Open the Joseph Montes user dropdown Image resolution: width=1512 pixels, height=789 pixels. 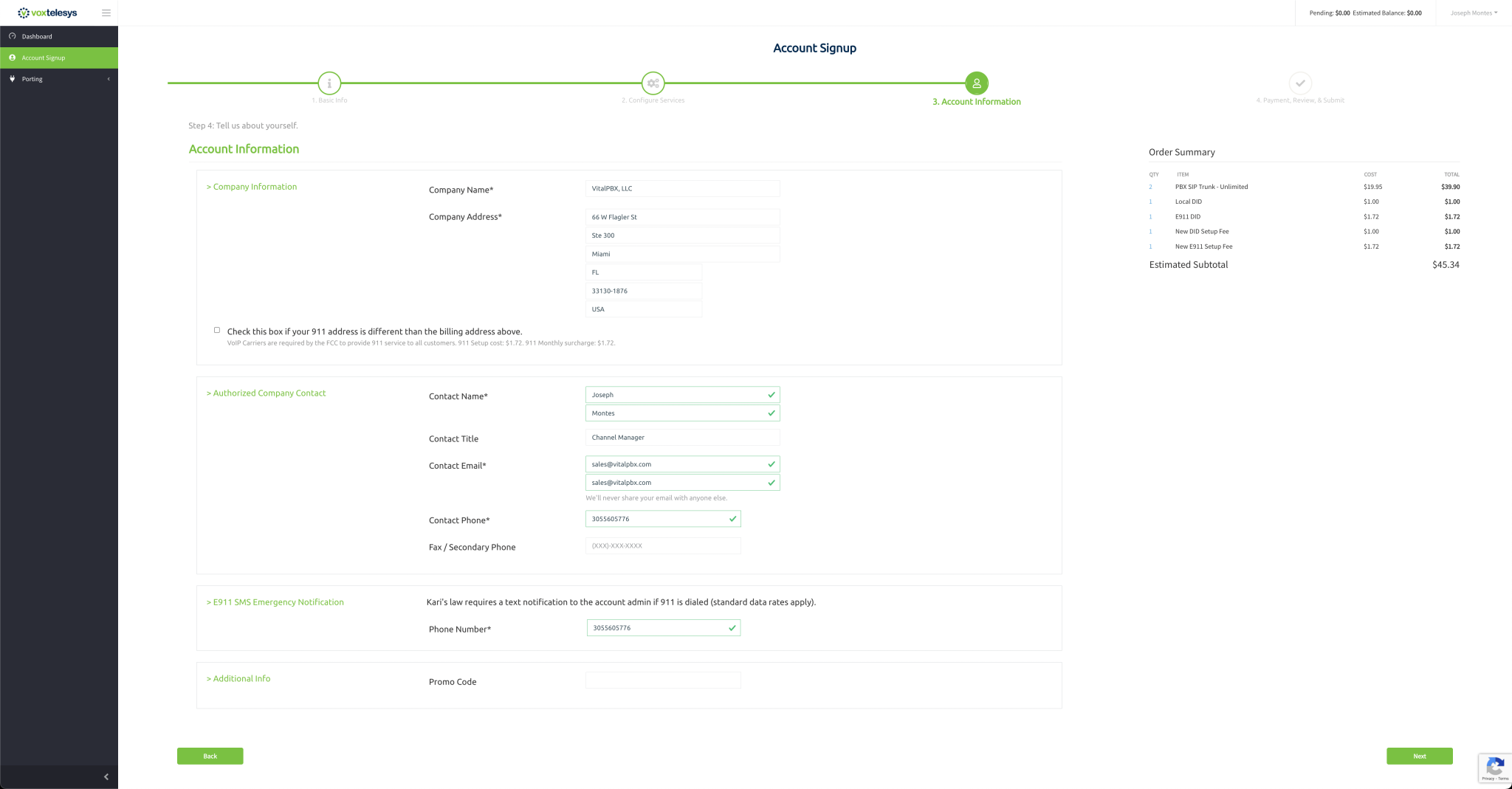click(1474, 13)
